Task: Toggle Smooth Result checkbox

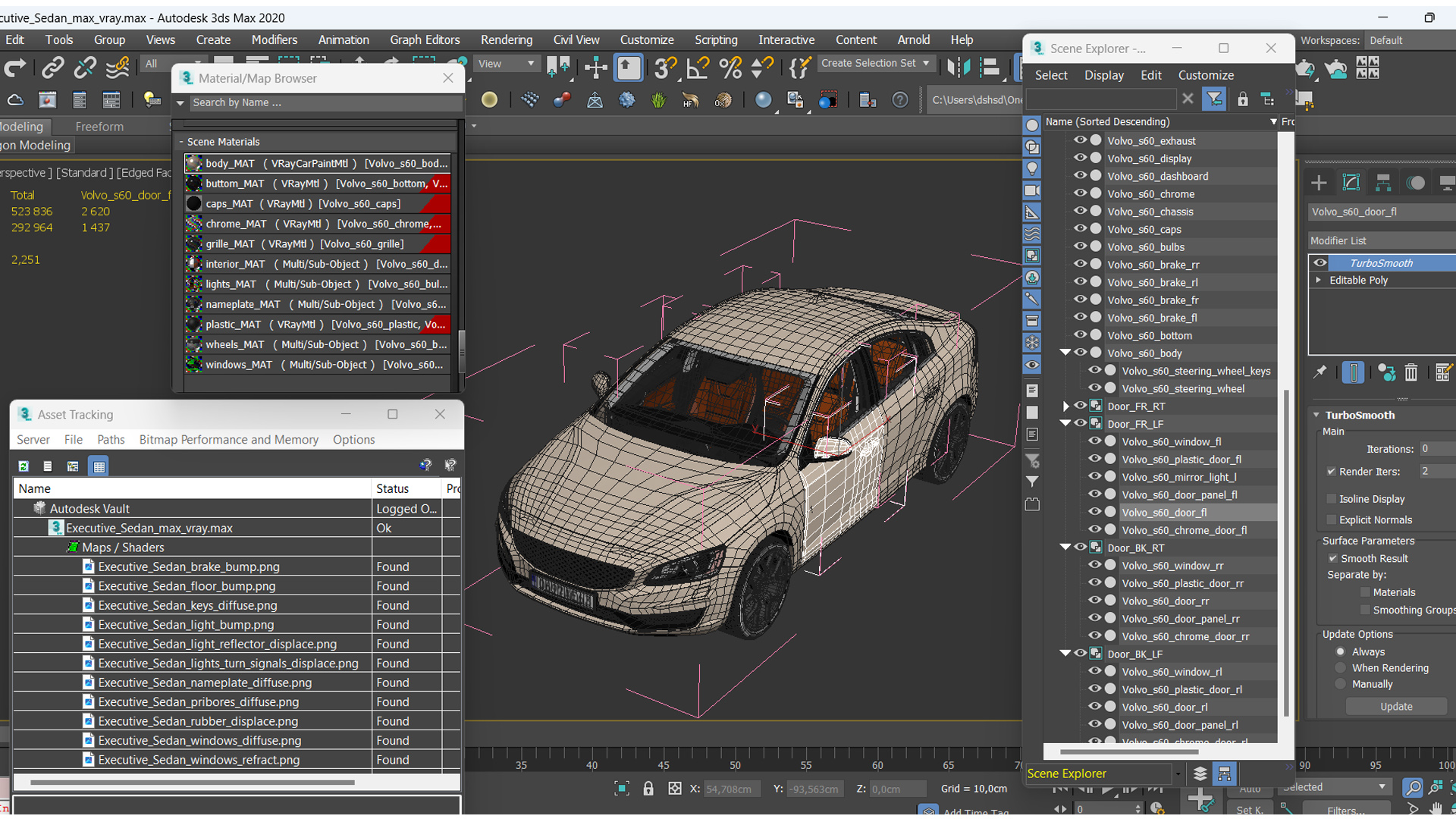Action: tap(1332, 558)
